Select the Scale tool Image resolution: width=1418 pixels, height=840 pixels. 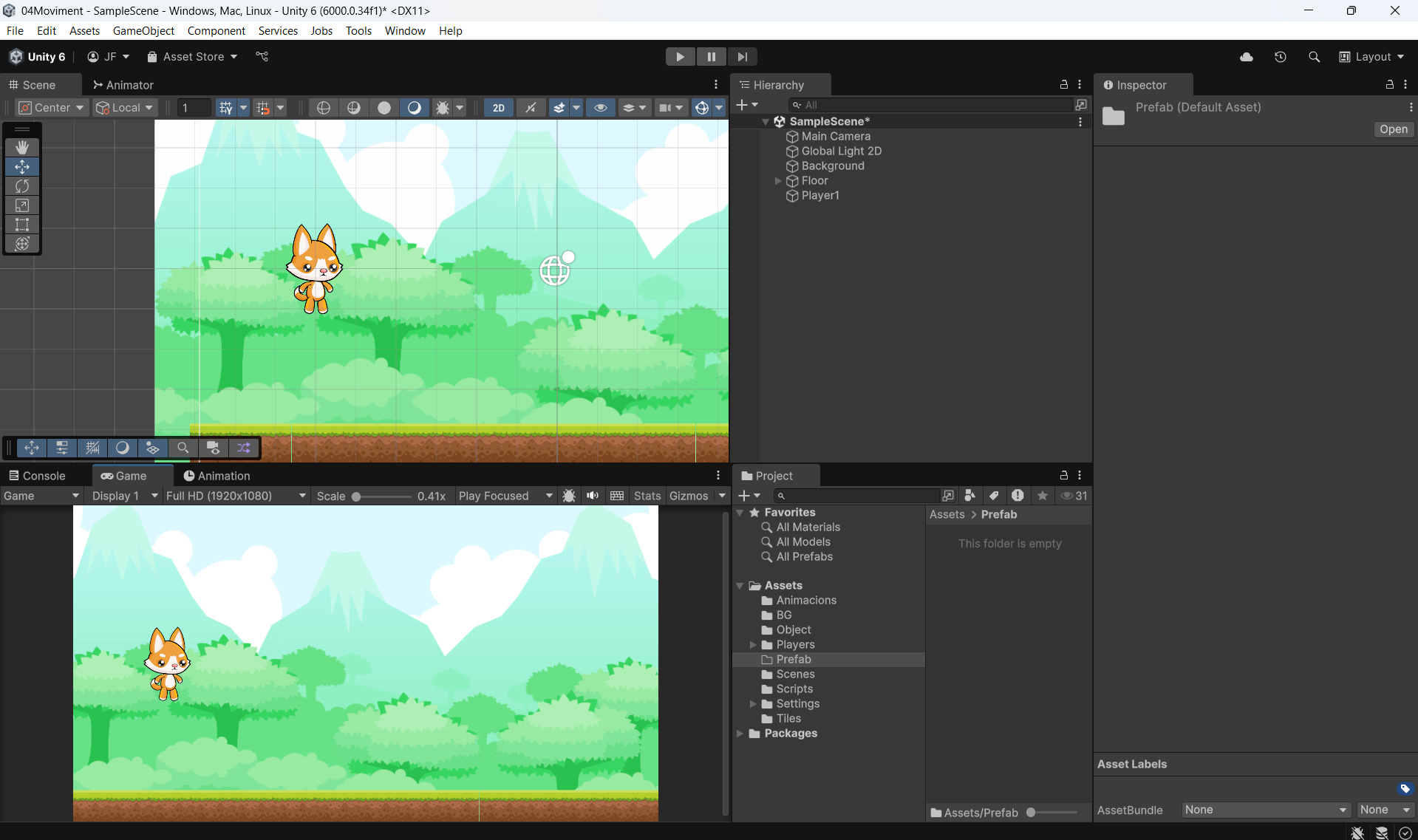[22, 205]
